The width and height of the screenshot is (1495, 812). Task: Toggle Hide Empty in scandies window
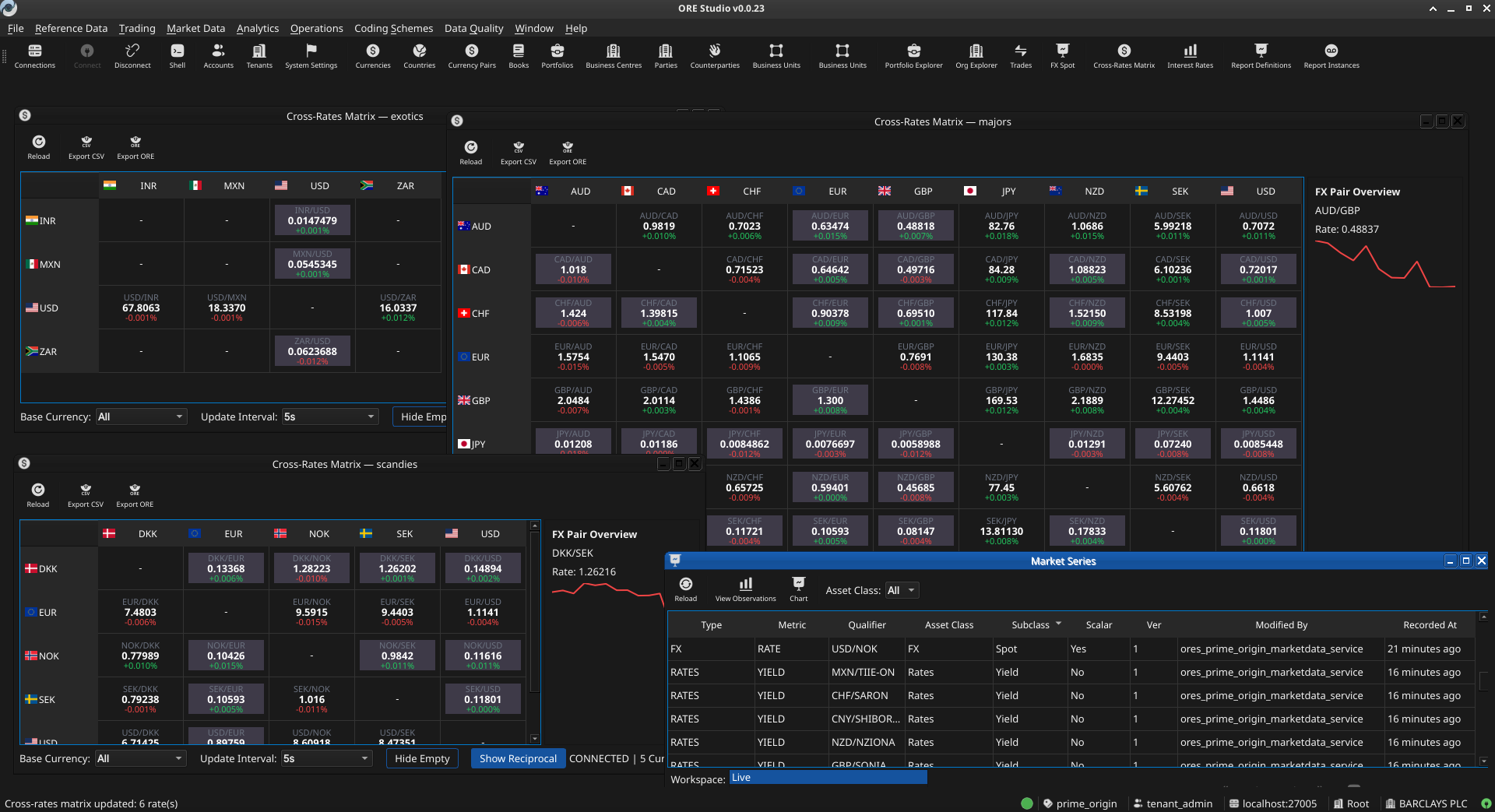[x=422, y=758]
